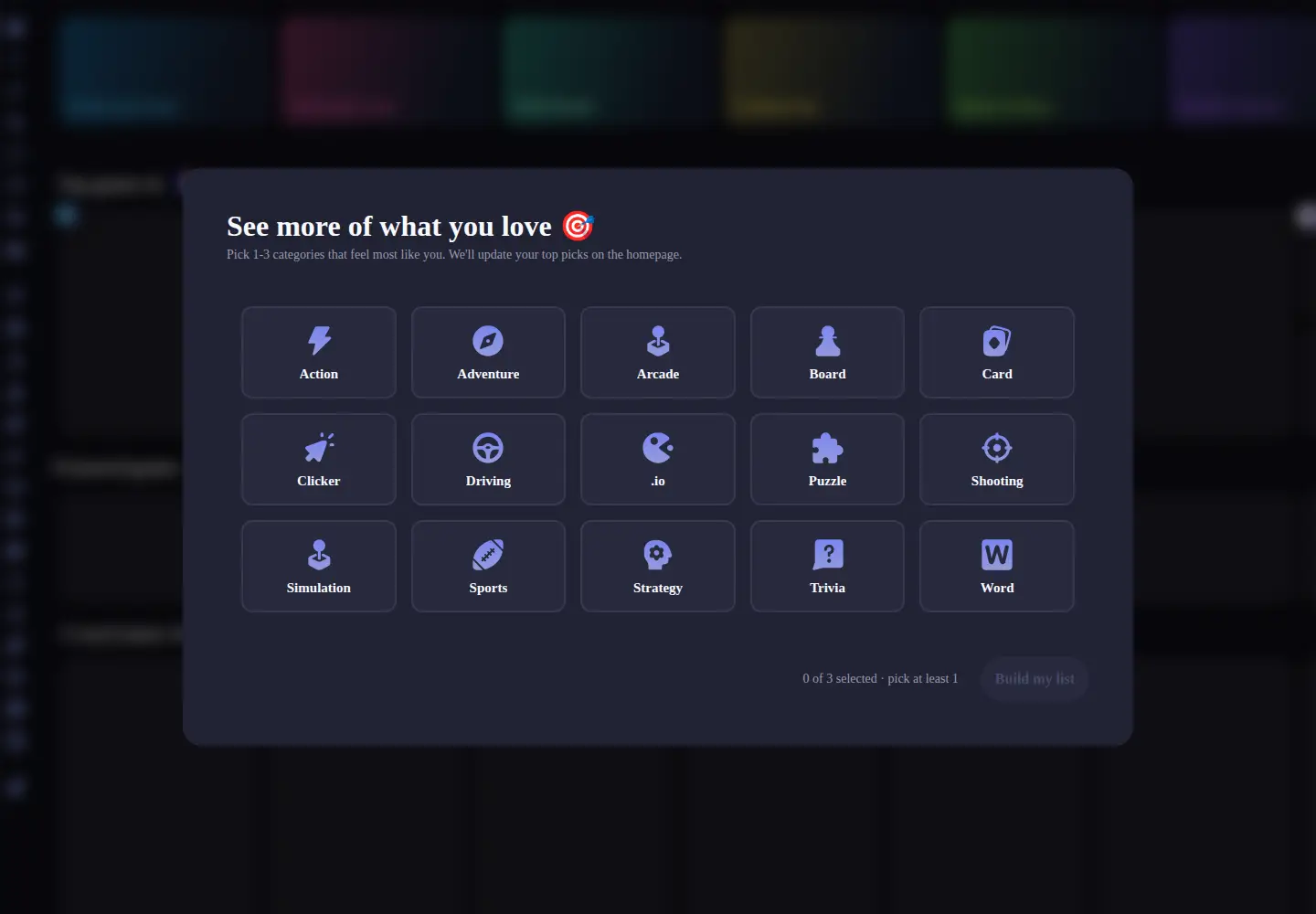
Task: Click the Build my list button
Action: (x=1035, y=679)
